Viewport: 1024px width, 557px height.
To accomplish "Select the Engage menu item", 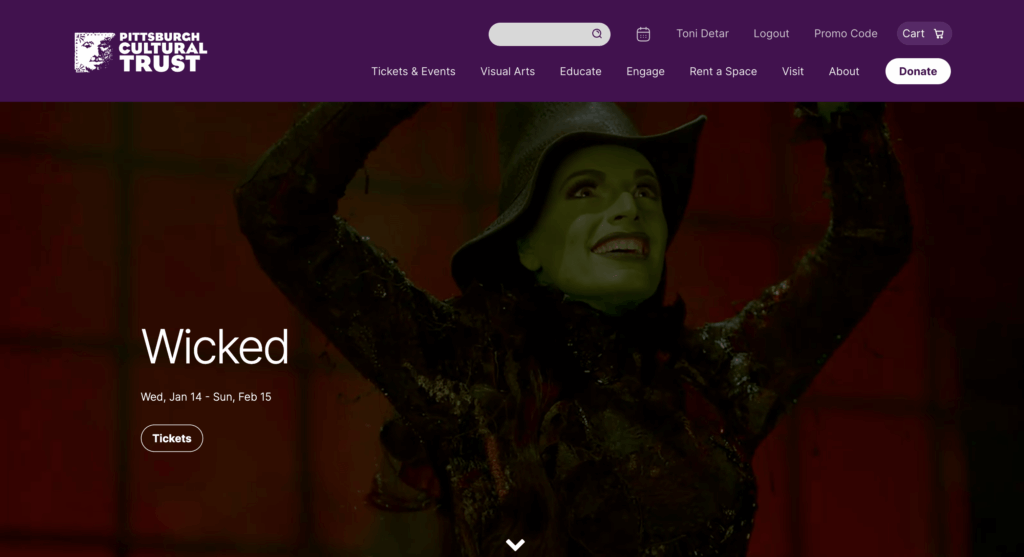I will click(645, 72).
